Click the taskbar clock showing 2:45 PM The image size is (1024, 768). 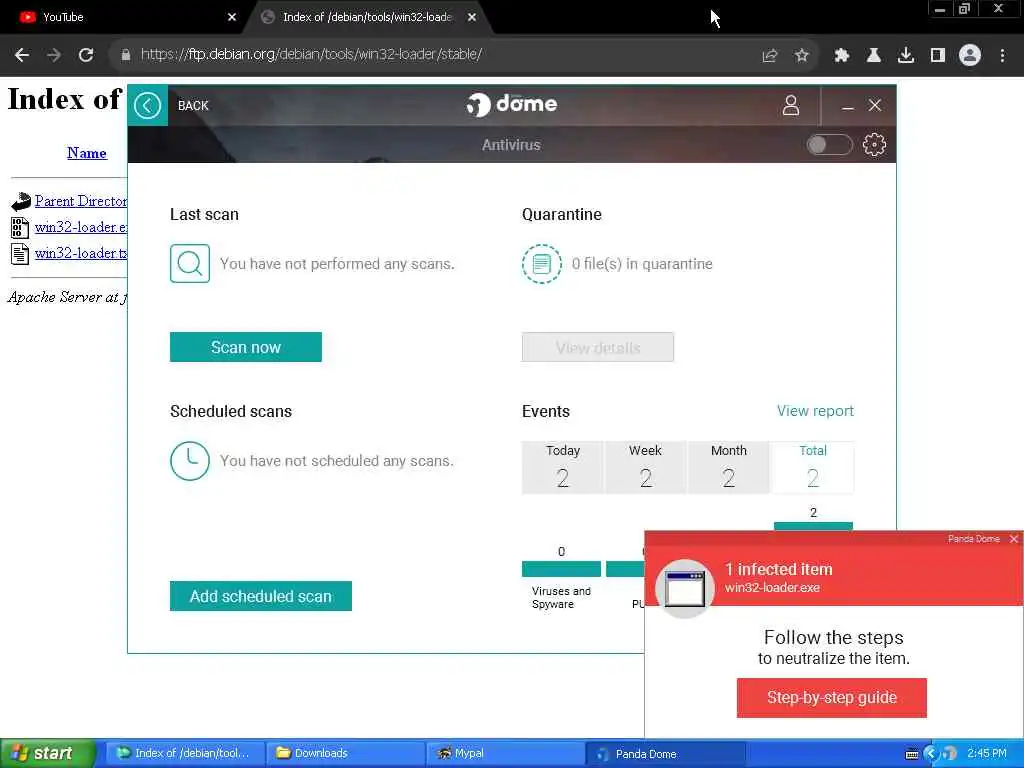tap(987, 753)
